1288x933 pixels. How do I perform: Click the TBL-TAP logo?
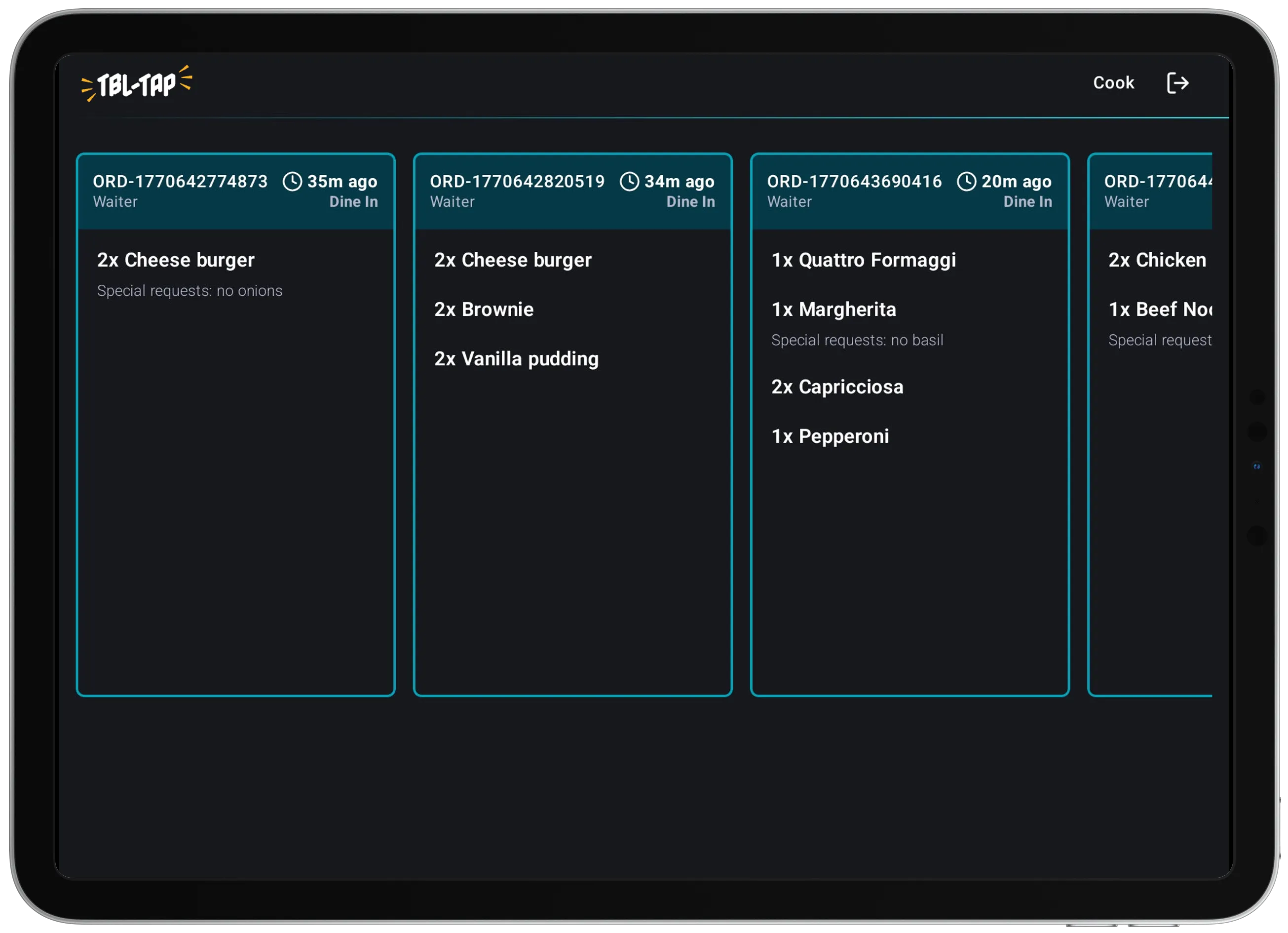point(137,84)
